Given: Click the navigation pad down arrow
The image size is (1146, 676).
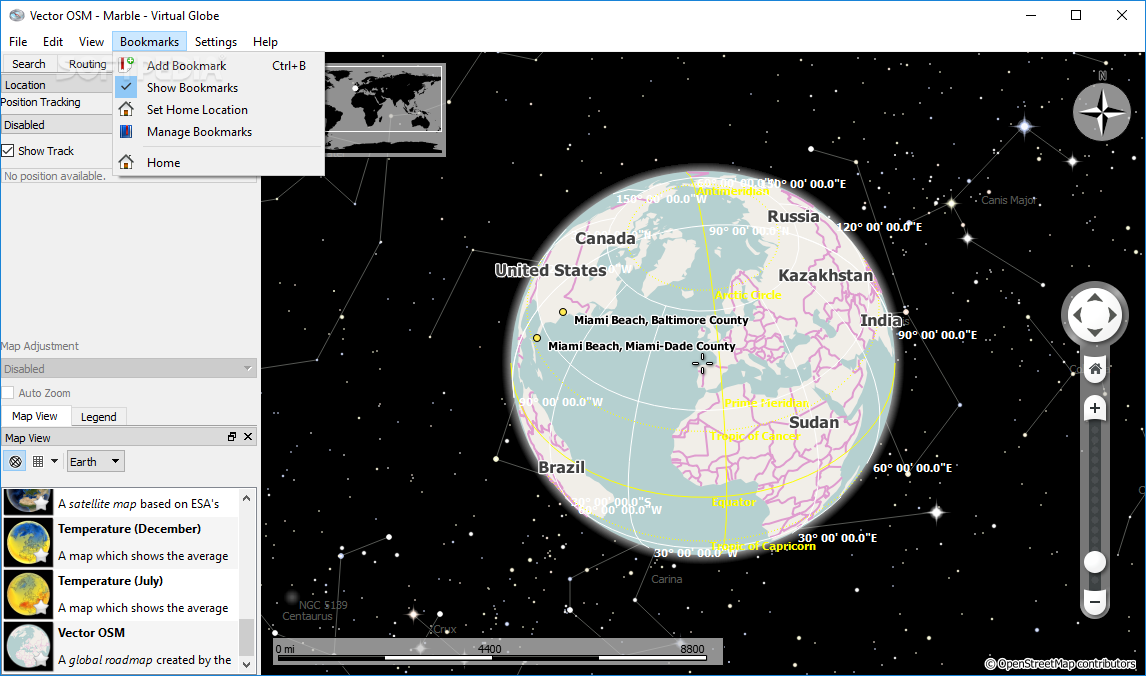Looking at the screenshot, I should pyautogui.click(x=1094, y=333).
